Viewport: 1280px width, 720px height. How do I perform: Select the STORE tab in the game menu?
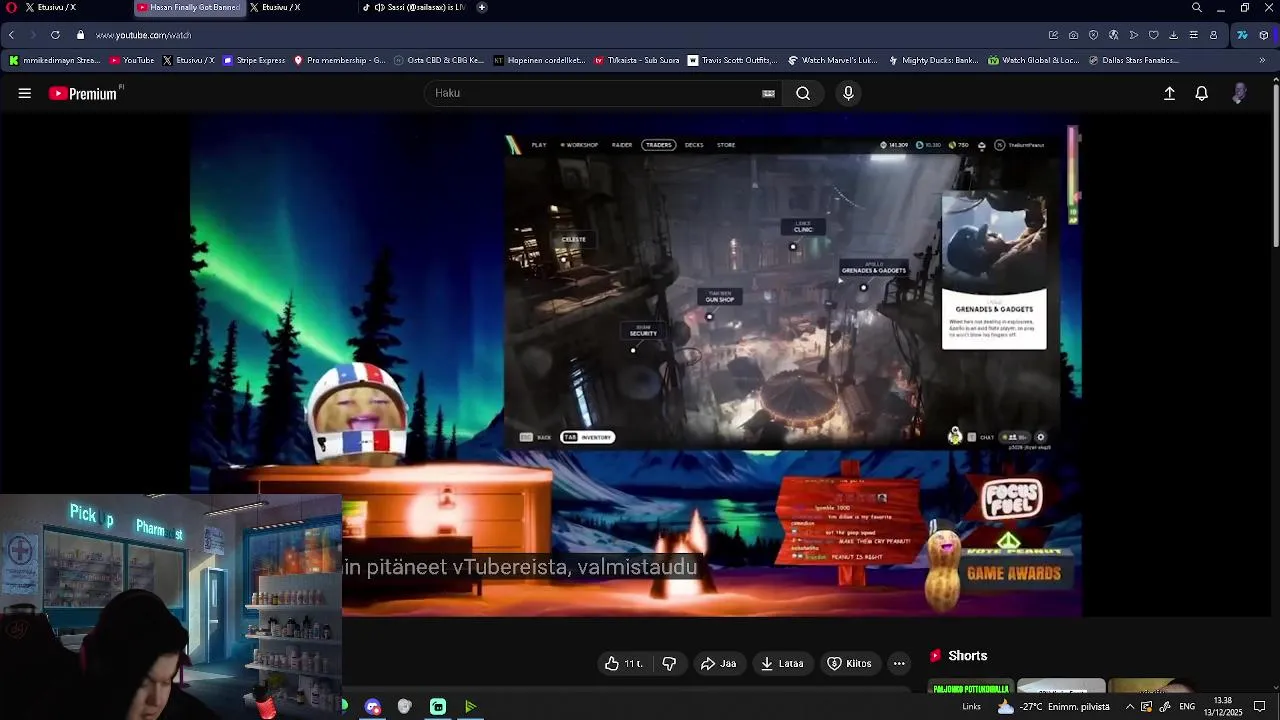726,145
